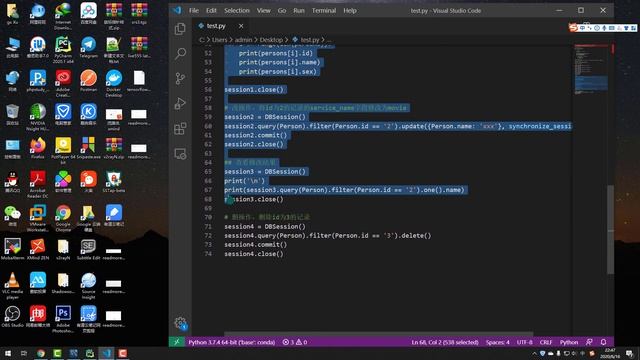Open Subtitle Edit desktop shortcut
The width and height of the screenshot is (640, 360).
[x=88, y=250]
